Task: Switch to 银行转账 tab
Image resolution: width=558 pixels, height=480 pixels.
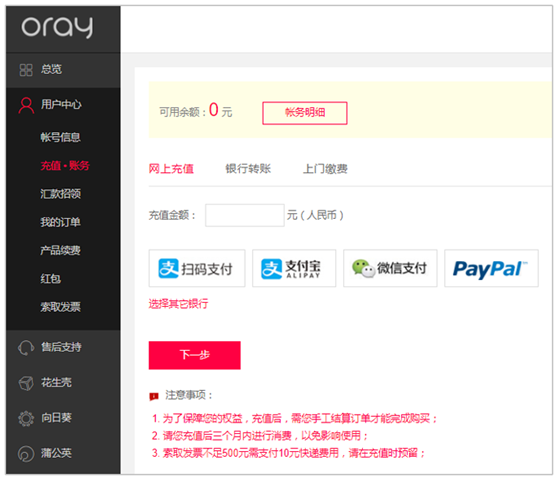Action: 248,169
